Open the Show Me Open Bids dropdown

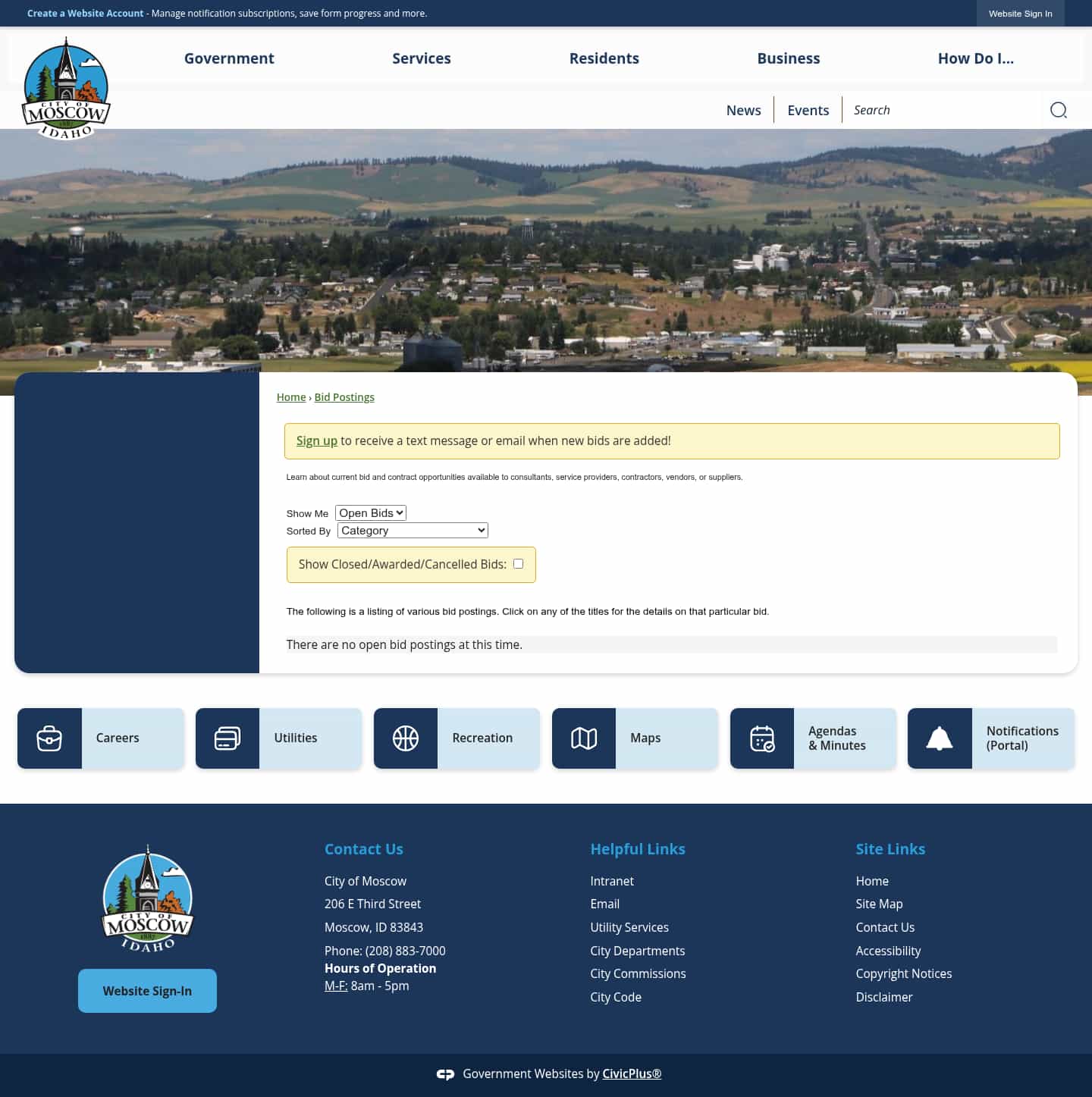tap(371, 513)
